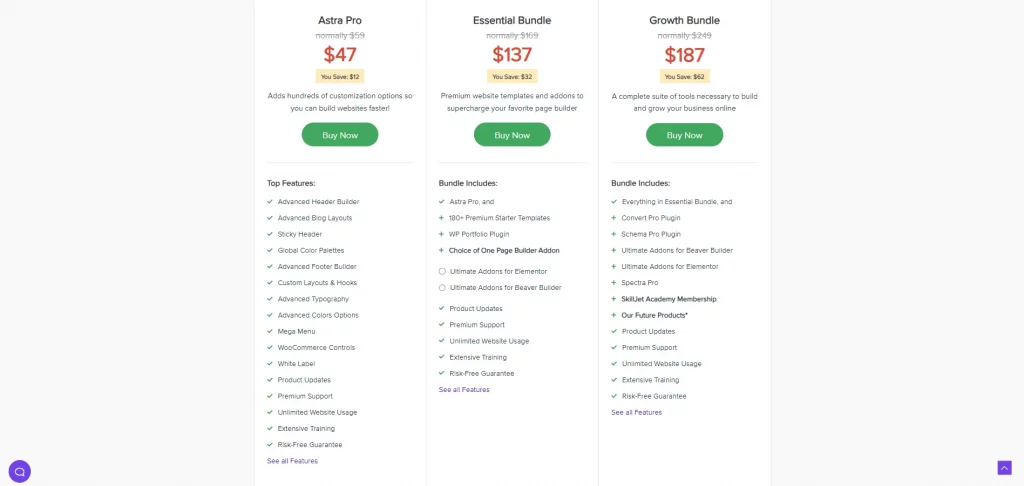1024x486 pixels.
Task: Click plus icon beside WP Portfolio Plugin
Action: click(441, 235)
